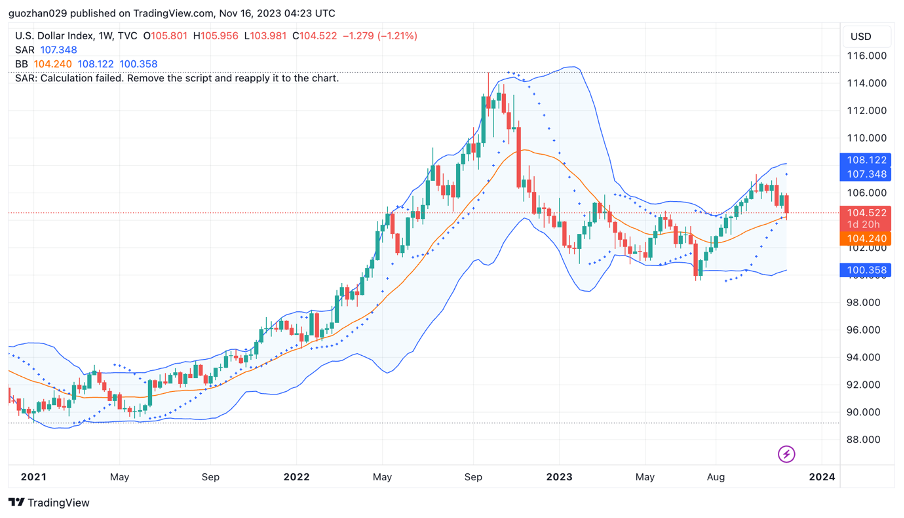Open the USD currency label on price axis
904x518 pixels.
point(860,36)
